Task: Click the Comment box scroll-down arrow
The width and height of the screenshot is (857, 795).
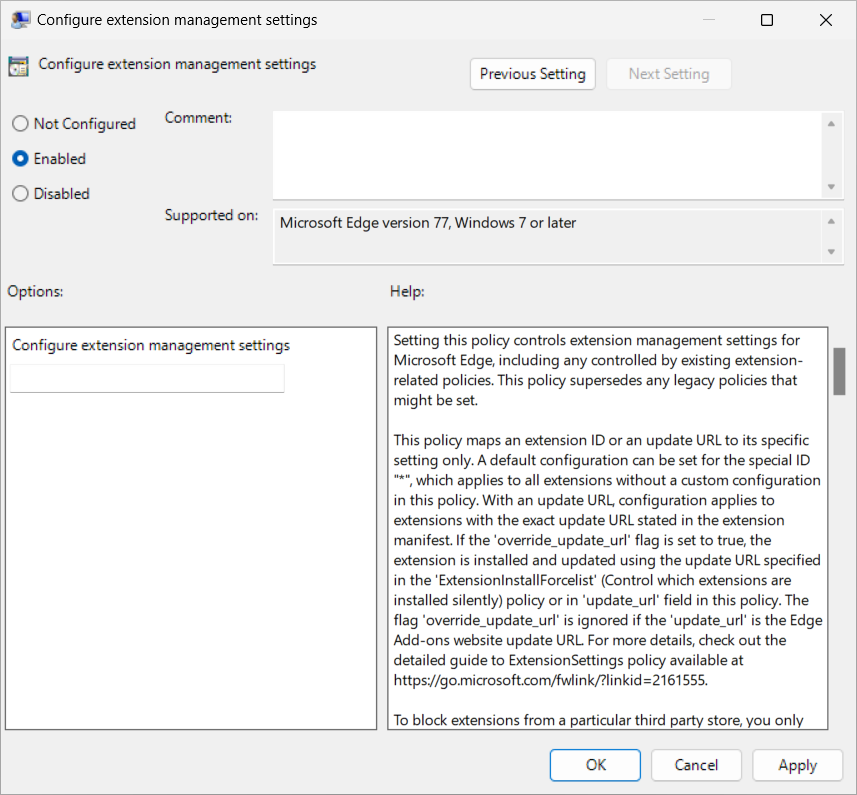Action: point(832,186)
